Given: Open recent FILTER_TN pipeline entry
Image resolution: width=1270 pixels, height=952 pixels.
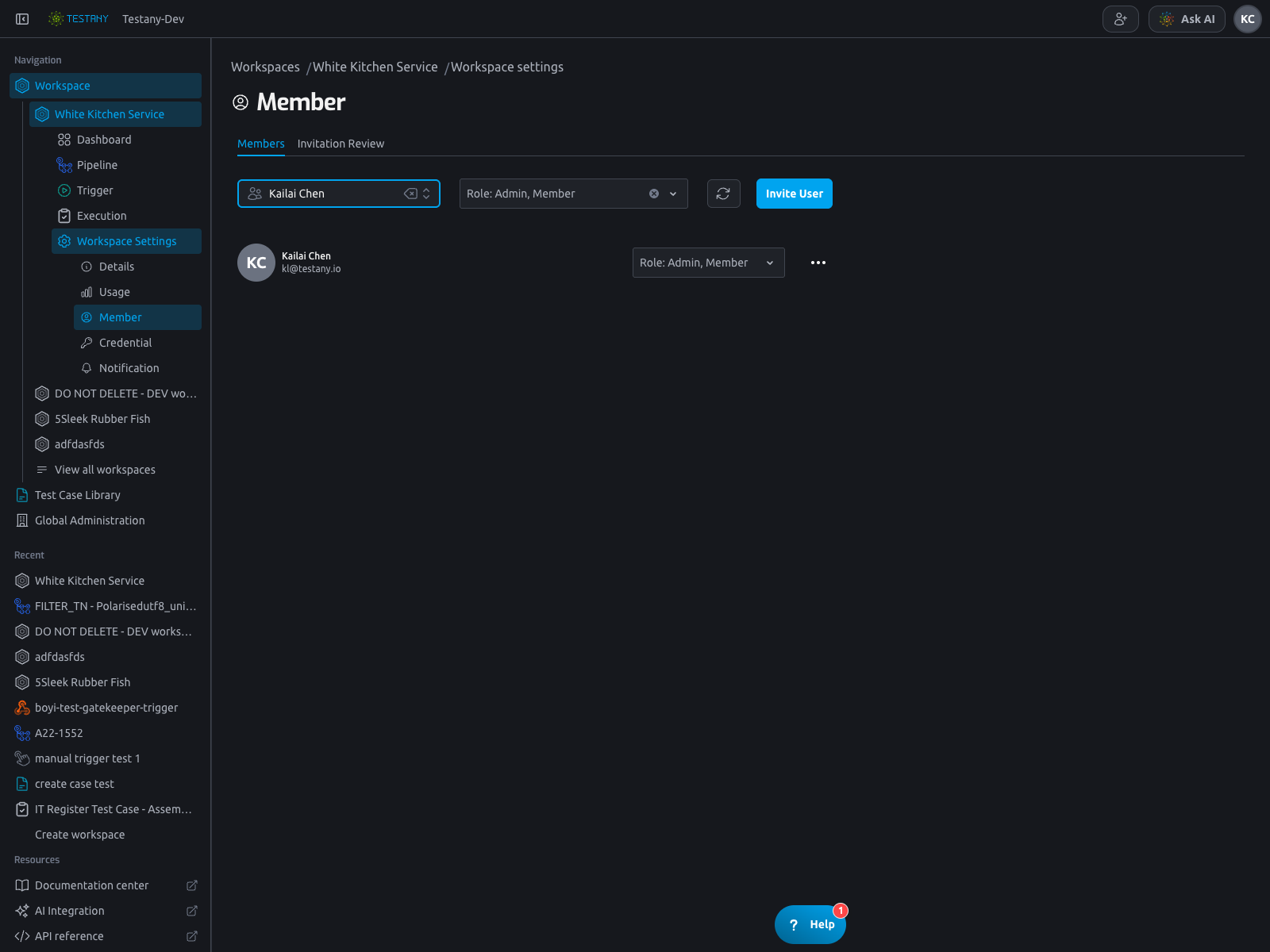Looking at the screenshot, I should (106, 606).
